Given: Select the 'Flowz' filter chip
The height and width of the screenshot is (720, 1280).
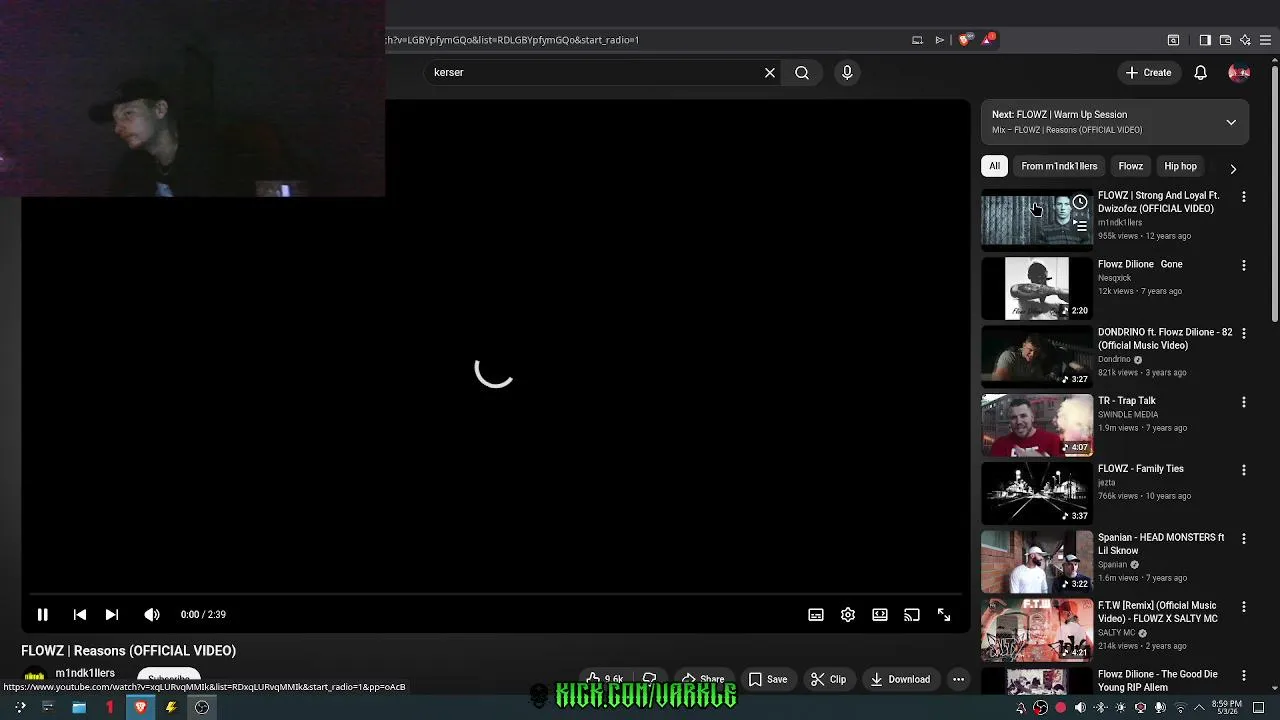Looking at the screenshot, I should (x=1131, y=166).
